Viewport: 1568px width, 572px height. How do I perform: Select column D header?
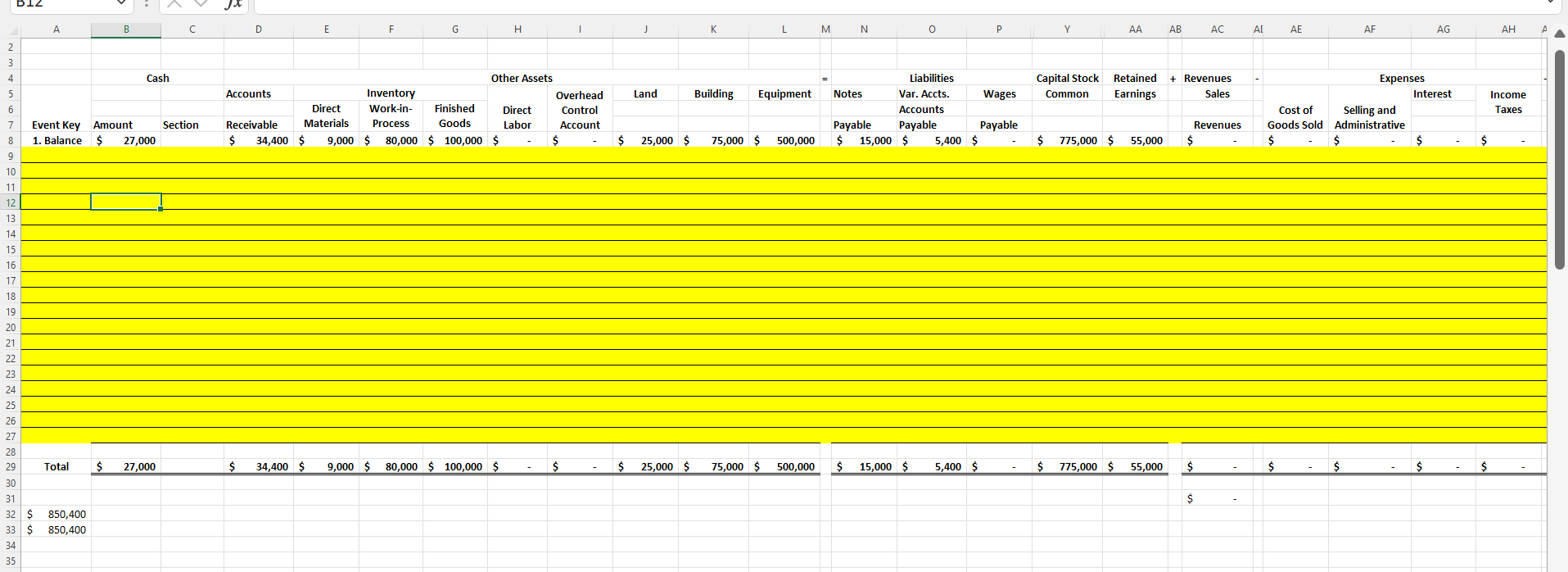259,30
